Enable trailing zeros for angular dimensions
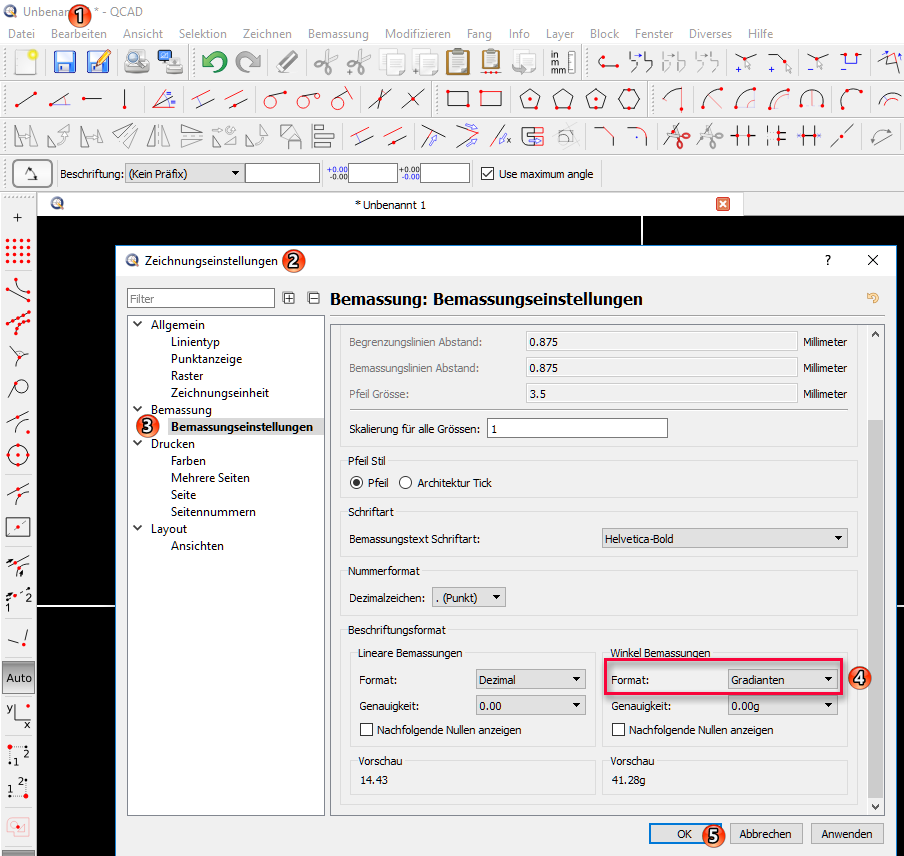The width and height of the screenshot is (904, 856). 619,730
